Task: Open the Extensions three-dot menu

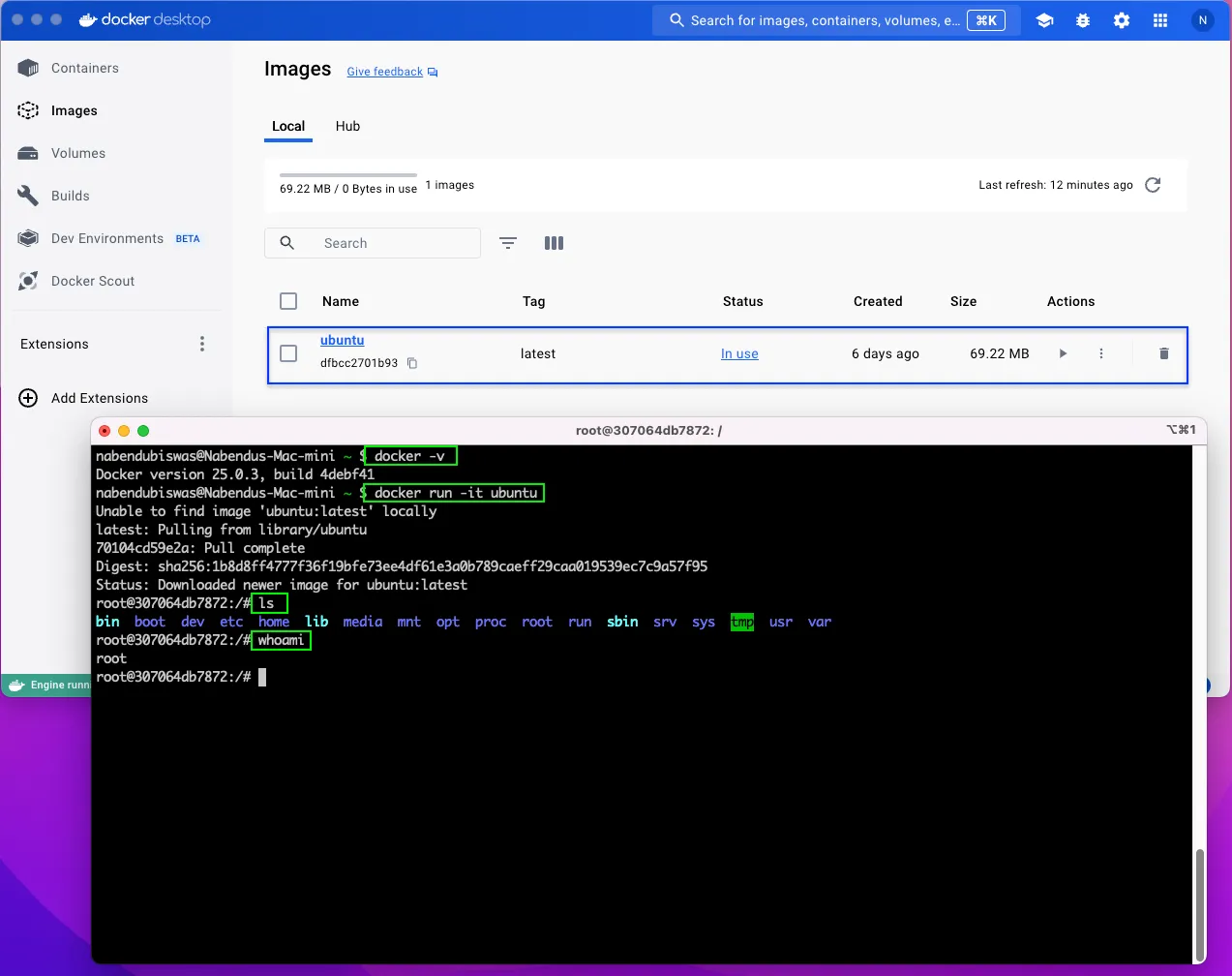Action: tap(202, 344)
